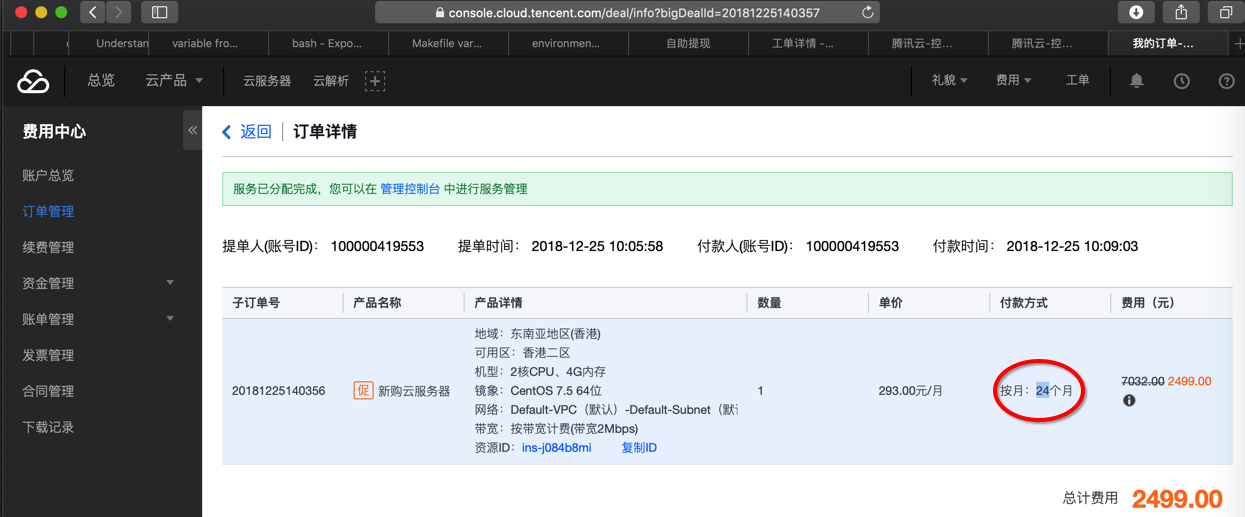Click the 按月: 24个月 payment text
Screen dimensions: 1245x517
click(x=1036, y=391)
